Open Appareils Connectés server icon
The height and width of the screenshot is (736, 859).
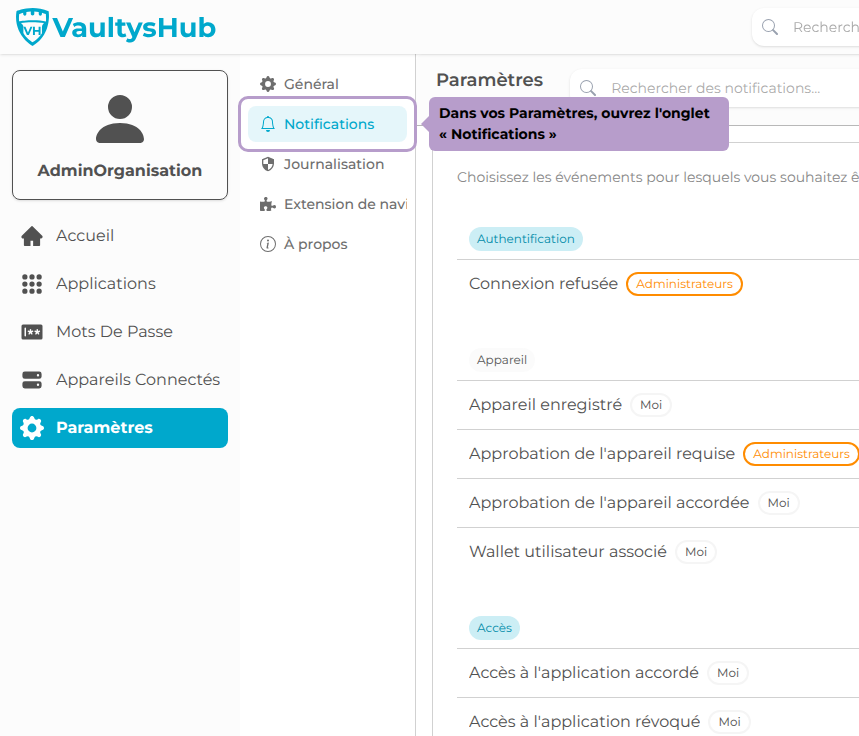pyautogui.click(x=32, y=380)
